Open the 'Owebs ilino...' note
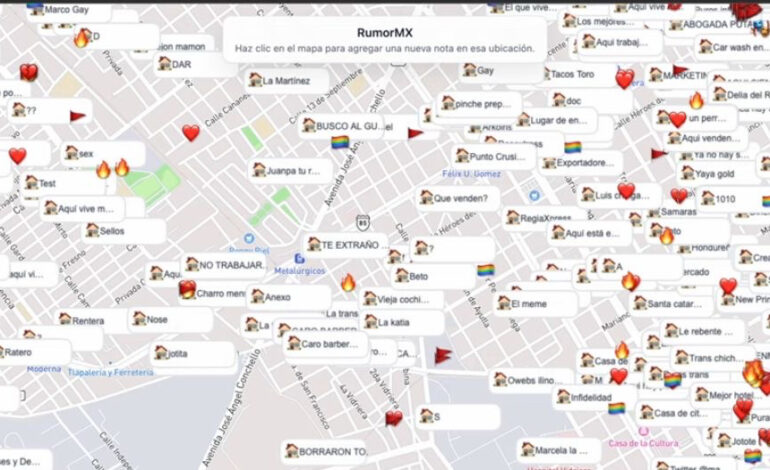 [x=532, y=380]
